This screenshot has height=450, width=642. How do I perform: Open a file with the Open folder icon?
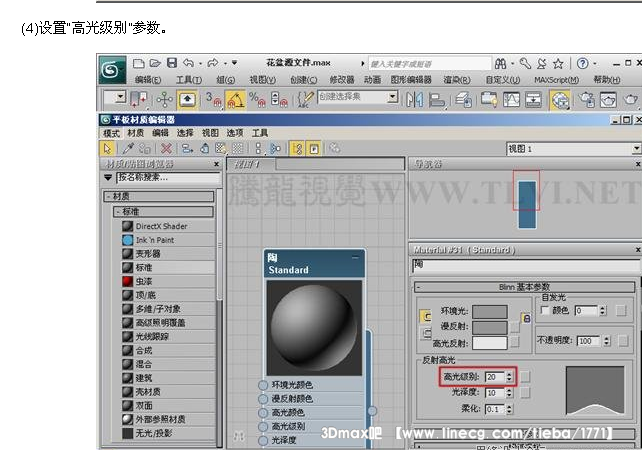[155, 63]
